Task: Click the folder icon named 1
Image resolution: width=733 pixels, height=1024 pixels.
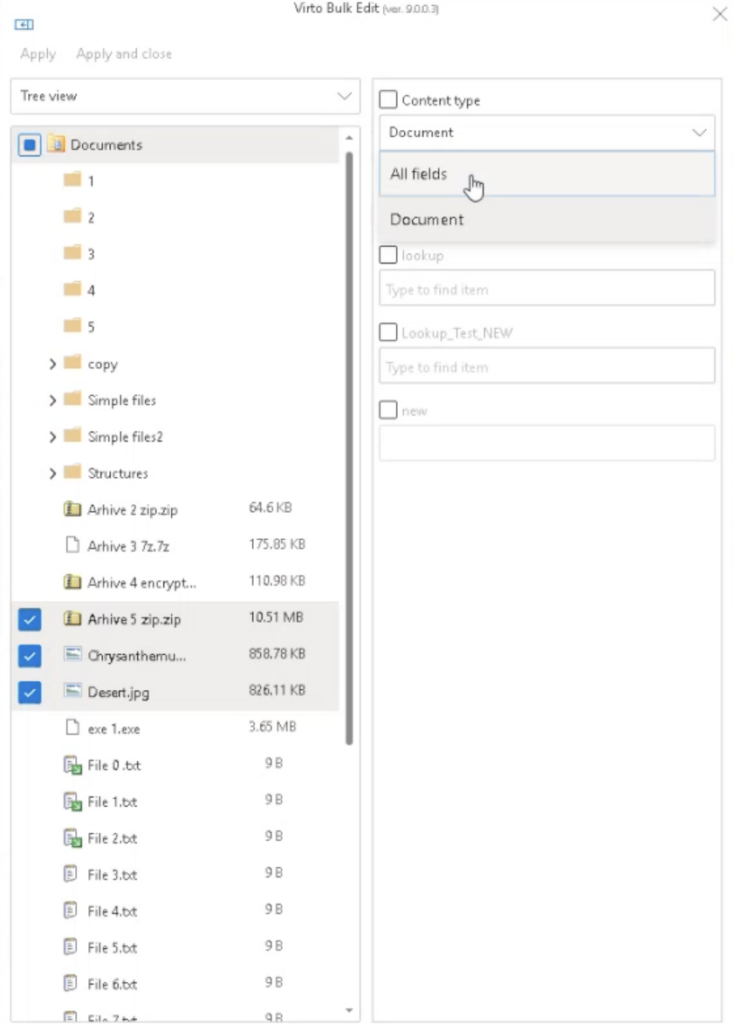Action: [72, 180]
